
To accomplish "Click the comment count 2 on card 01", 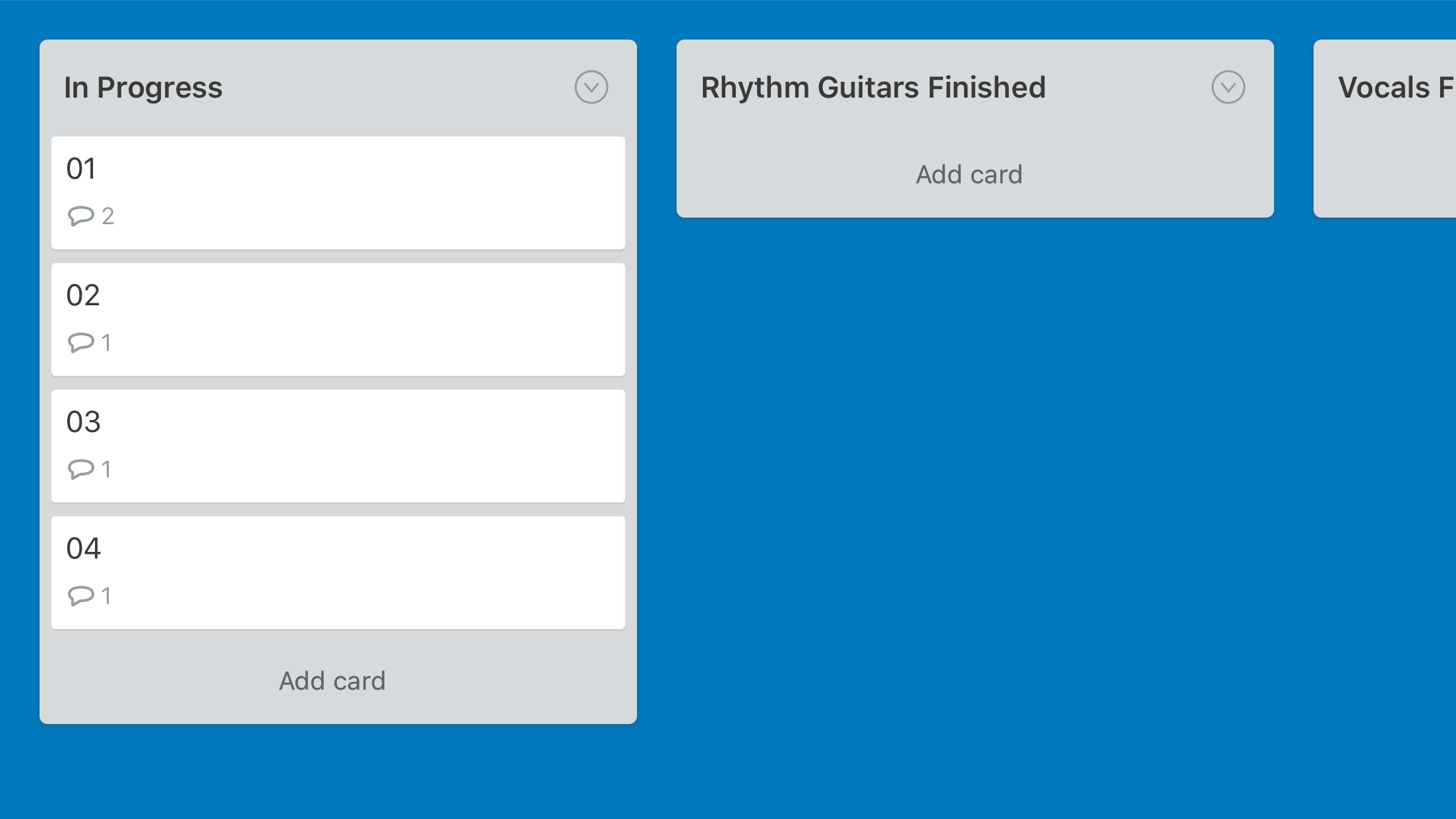I will coord(108,216).
